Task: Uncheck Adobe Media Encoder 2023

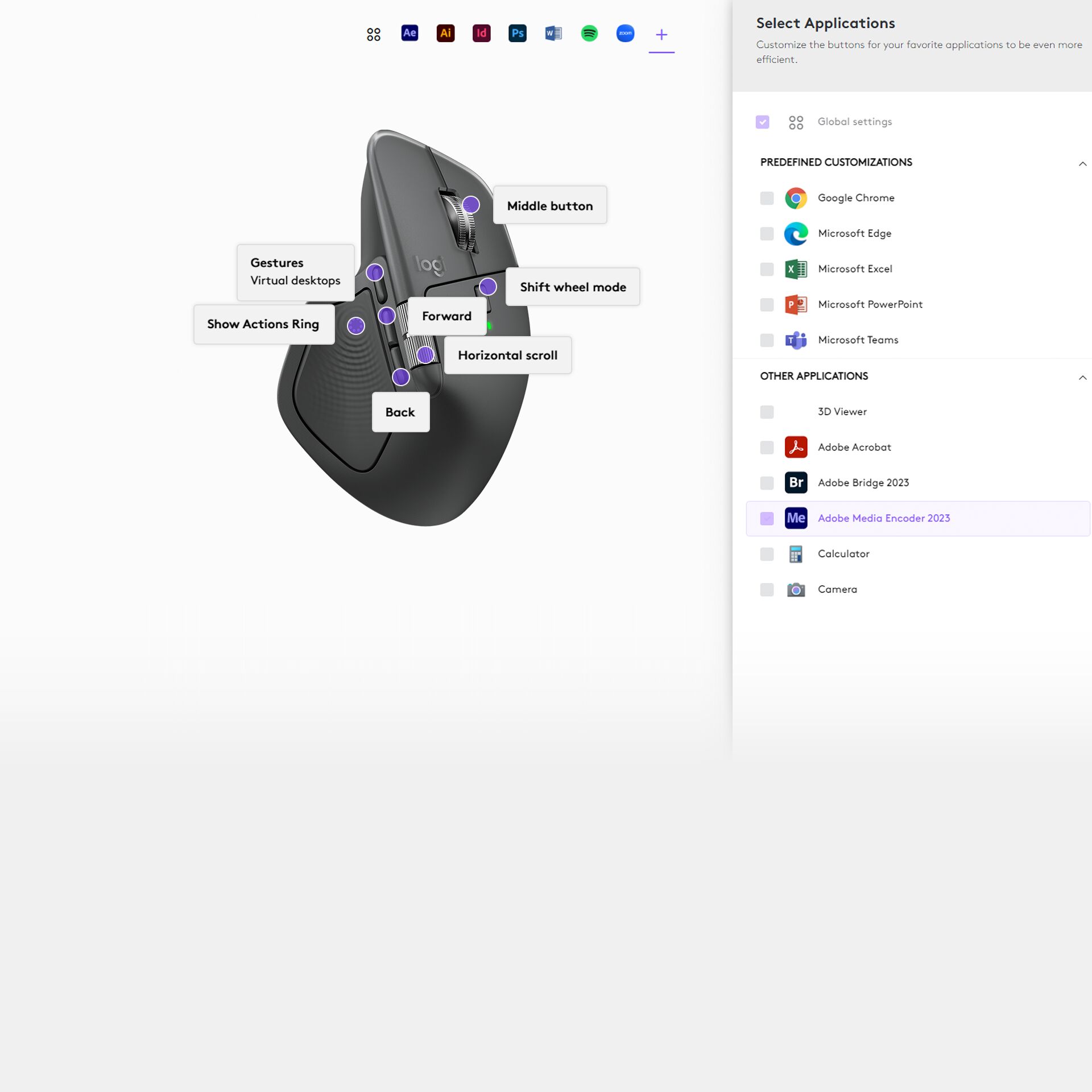Action: coord(766,518)
